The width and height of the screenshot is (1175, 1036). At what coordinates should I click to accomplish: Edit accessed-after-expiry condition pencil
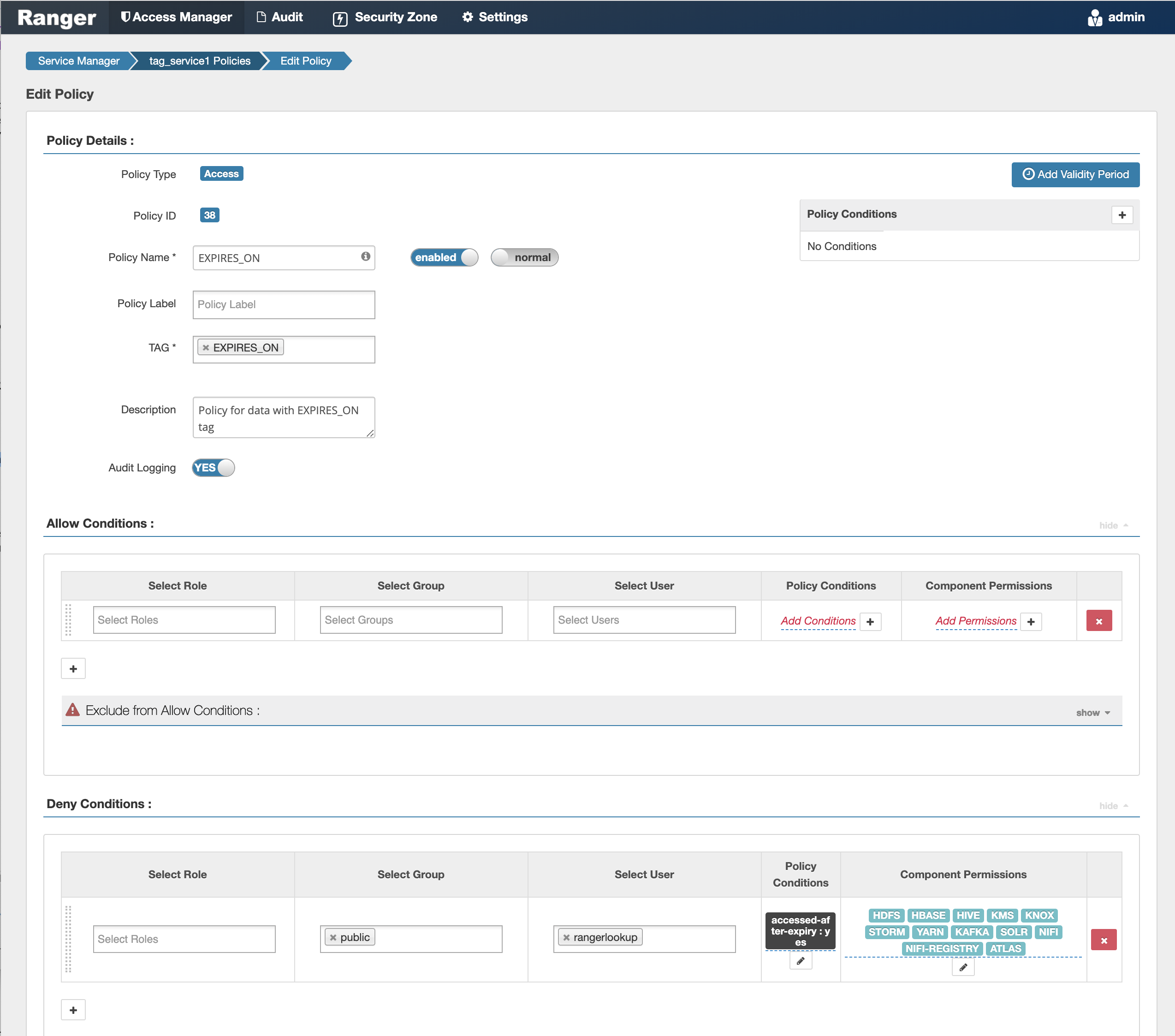pyautogui.click(x=800, y=961)
